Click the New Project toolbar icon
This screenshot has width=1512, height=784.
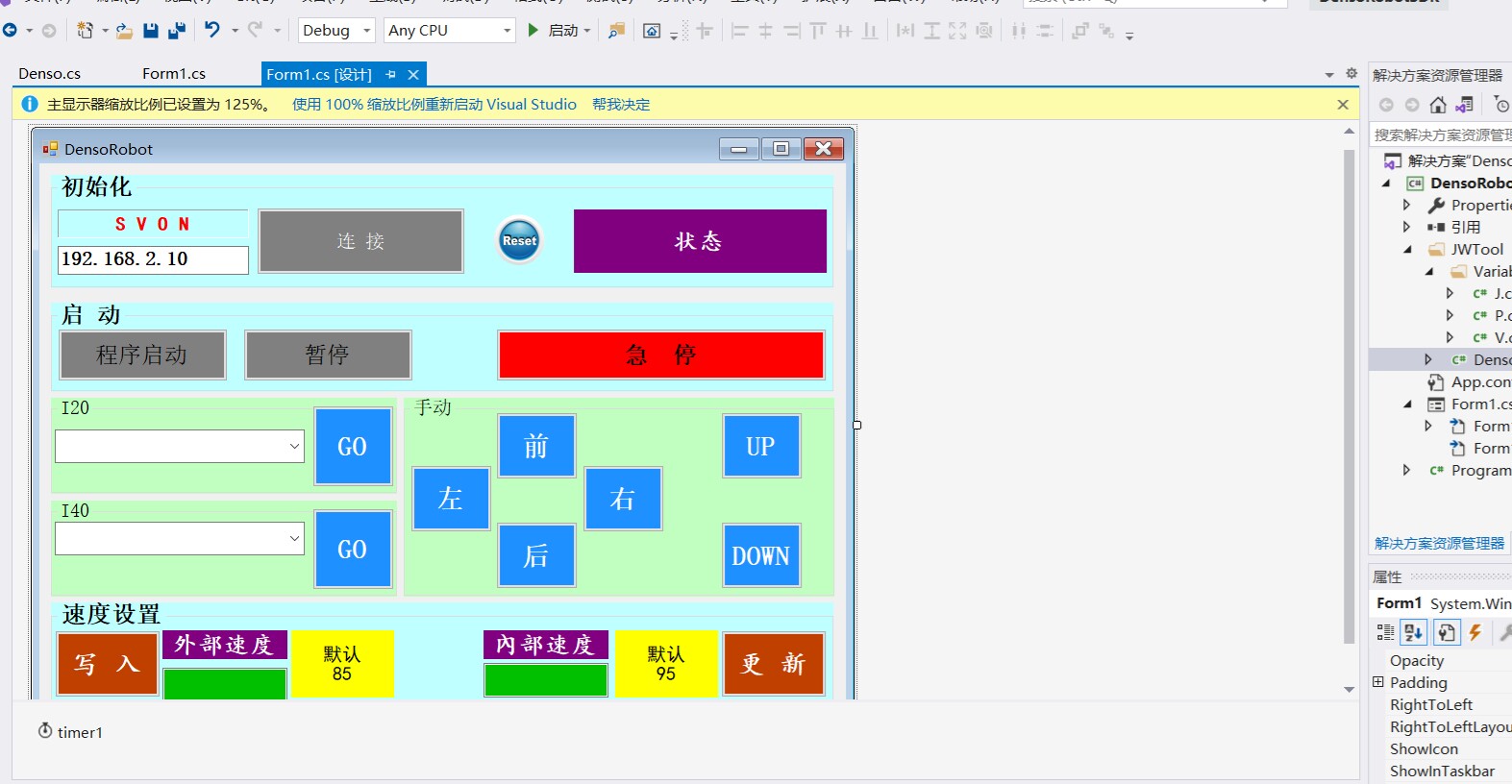[85, 31]
